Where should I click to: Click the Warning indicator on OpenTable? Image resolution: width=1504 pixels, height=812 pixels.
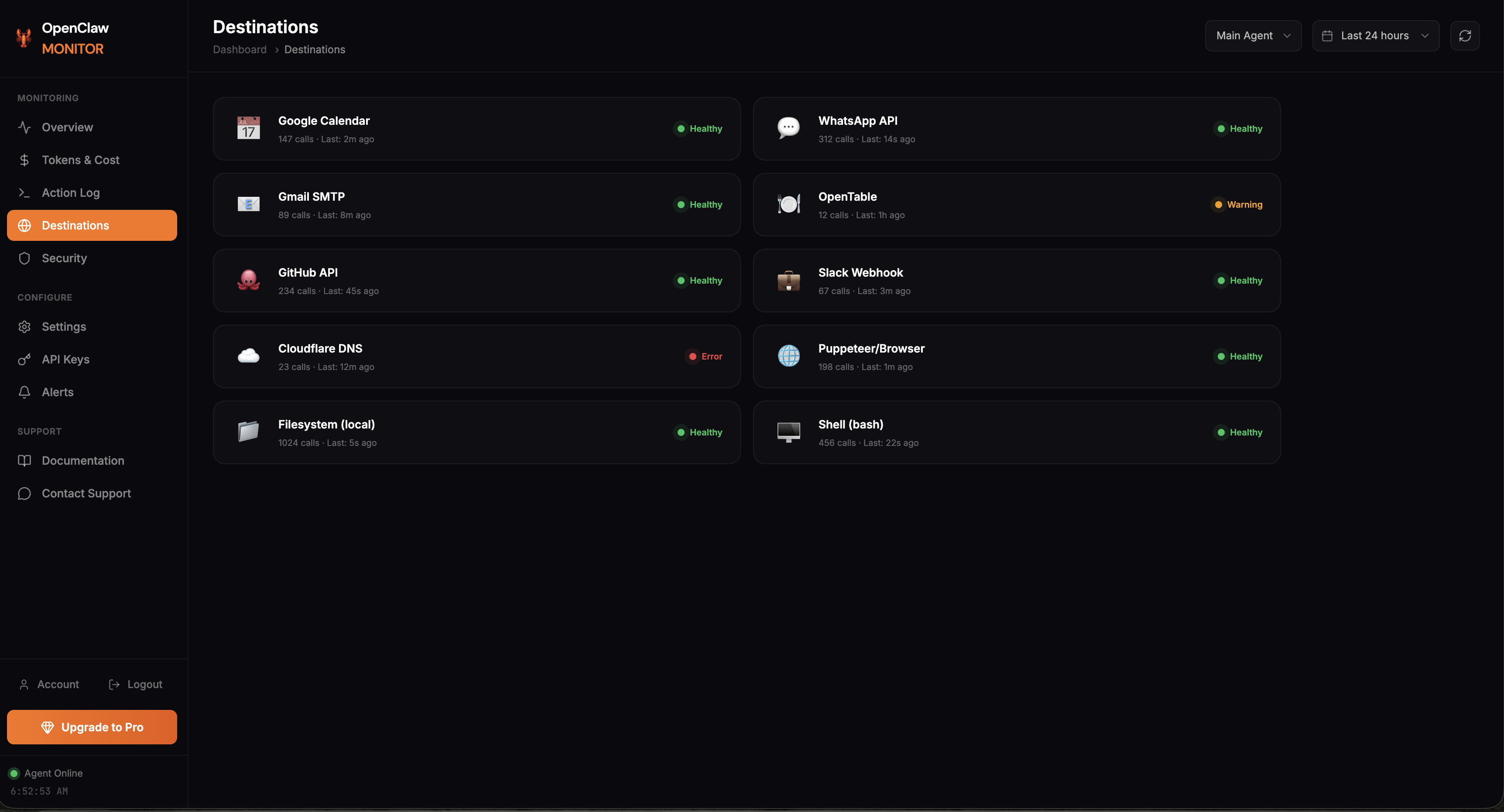(1238, 204)
